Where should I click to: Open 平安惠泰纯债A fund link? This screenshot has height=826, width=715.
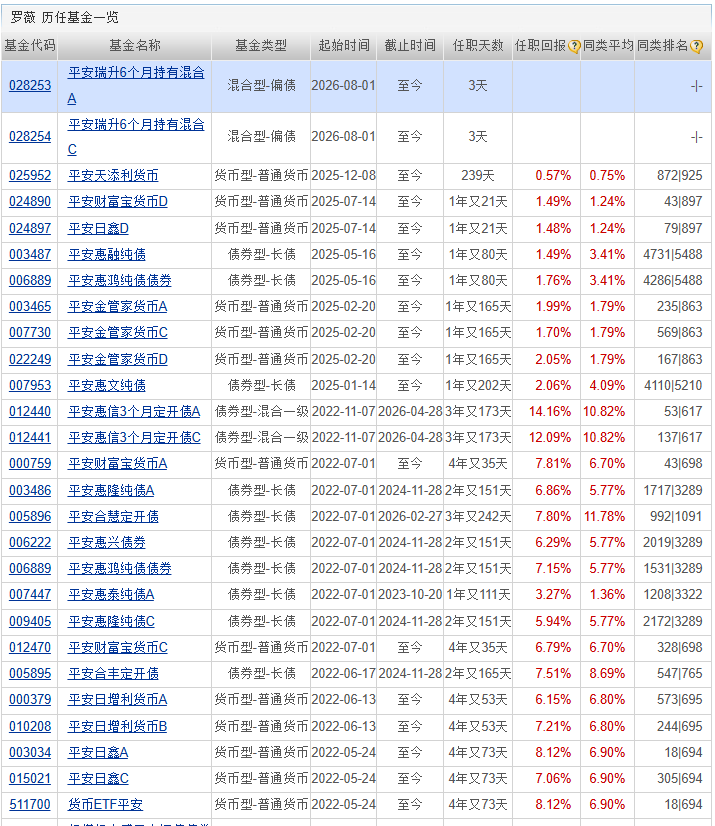pyautogui.click(x=111, y=595)
